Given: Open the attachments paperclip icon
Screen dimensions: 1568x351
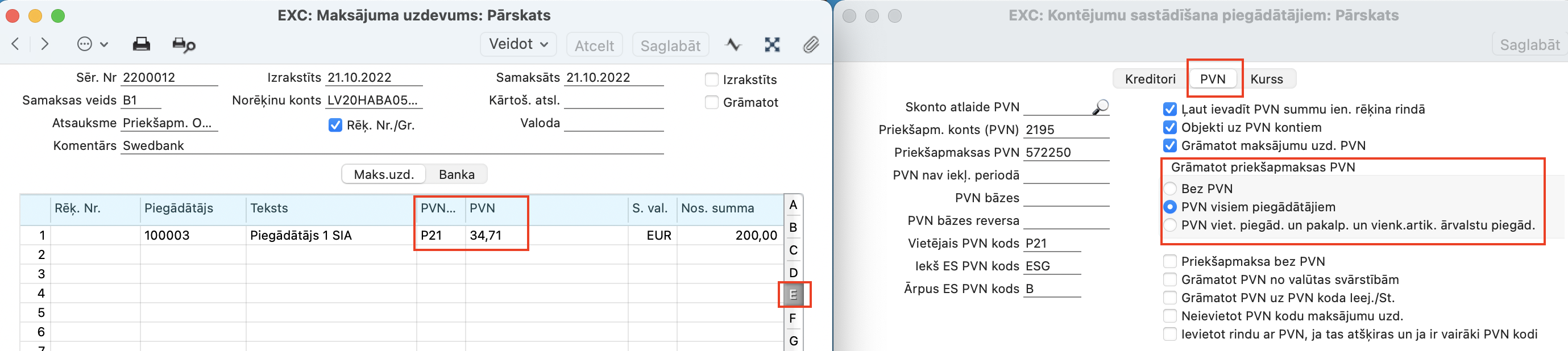Looking at the screenshot, I should pyautogui.click(x=811, y=44).
